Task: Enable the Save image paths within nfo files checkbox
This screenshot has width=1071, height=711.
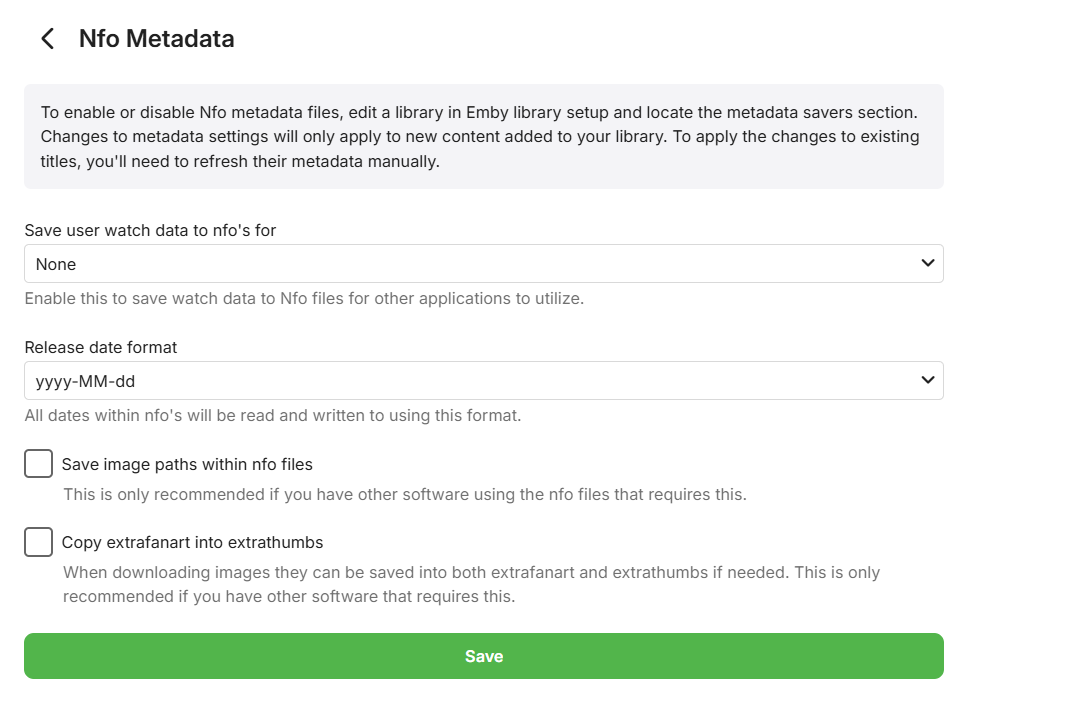Action: tap(38, 464)
